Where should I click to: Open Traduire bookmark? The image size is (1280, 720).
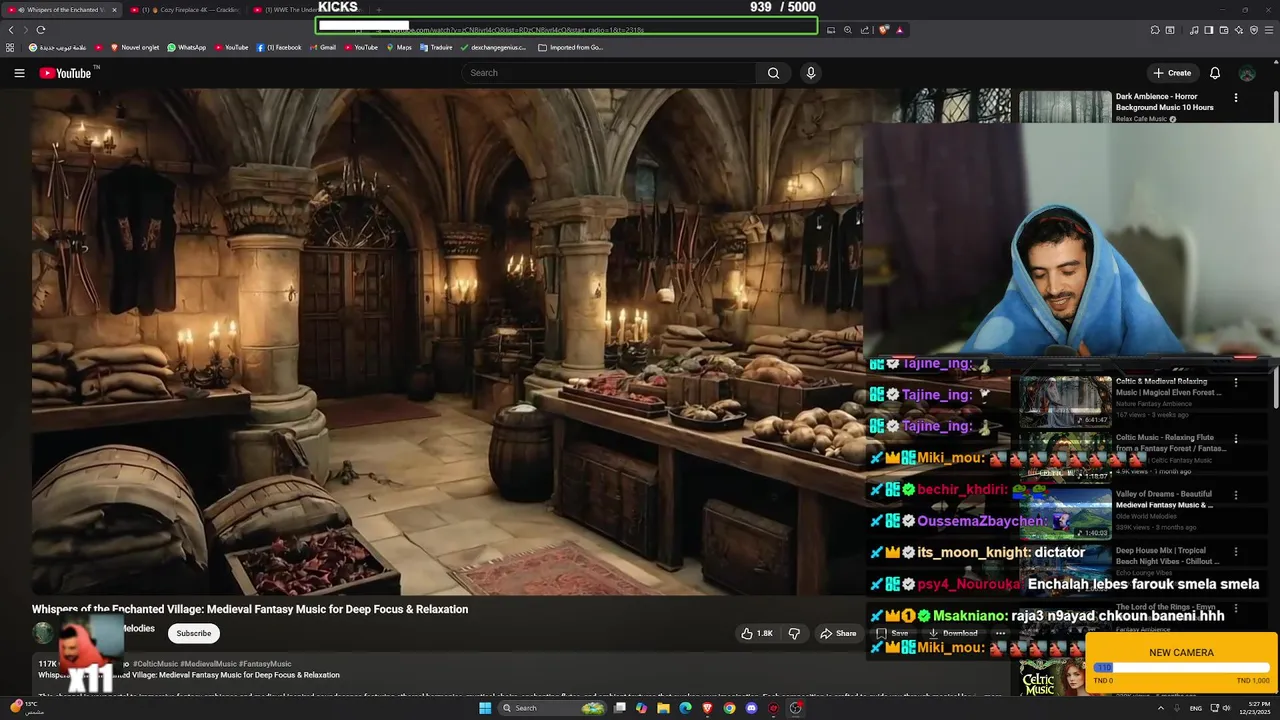[x=436, y=47]
